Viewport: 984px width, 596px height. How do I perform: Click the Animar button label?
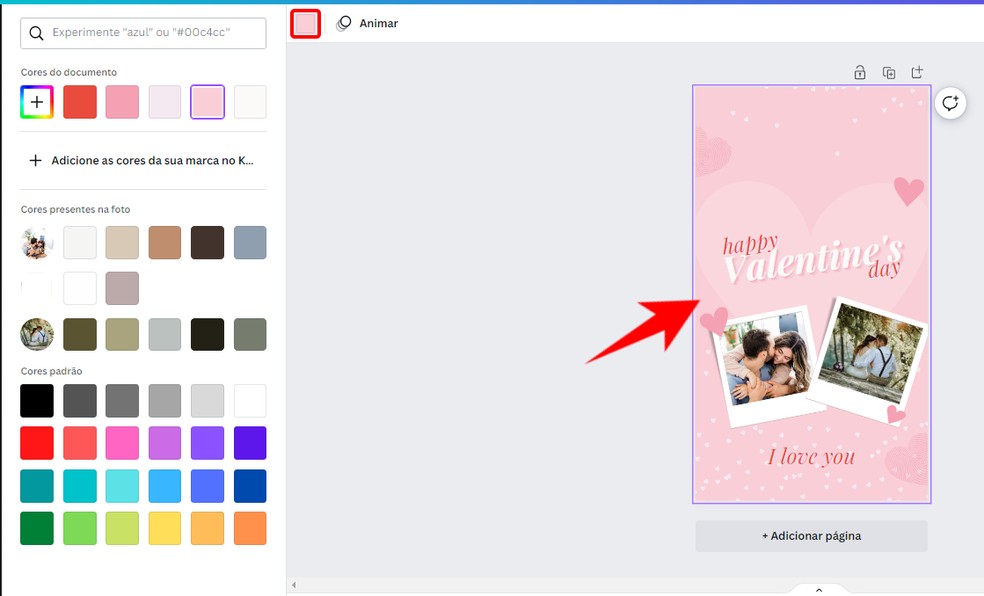378,24
